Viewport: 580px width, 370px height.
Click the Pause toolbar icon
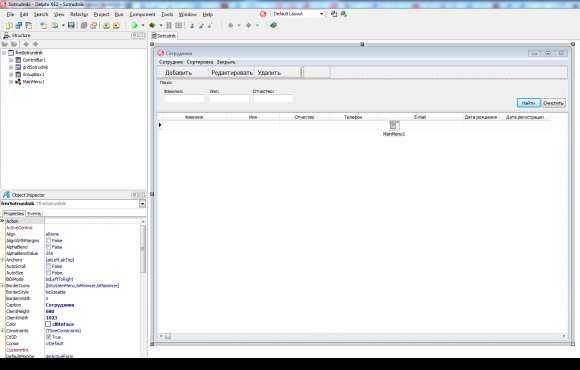169,25
